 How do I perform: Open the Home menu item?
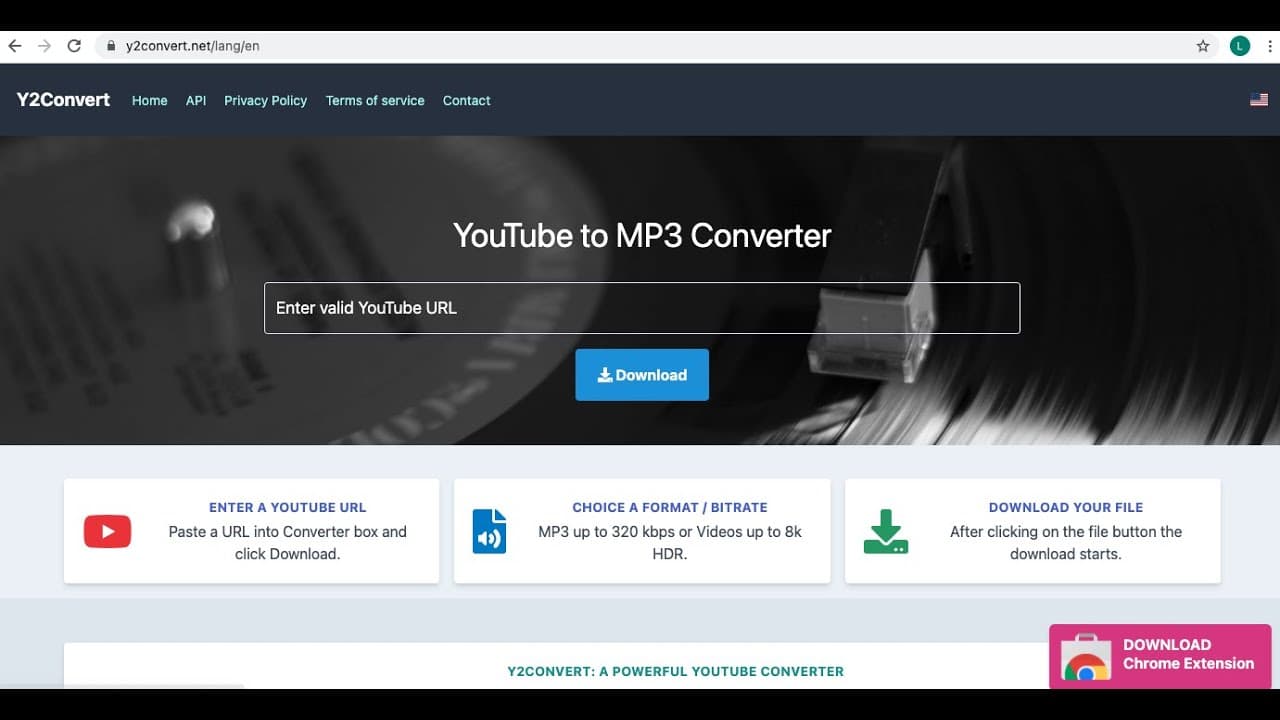[150, 101]
